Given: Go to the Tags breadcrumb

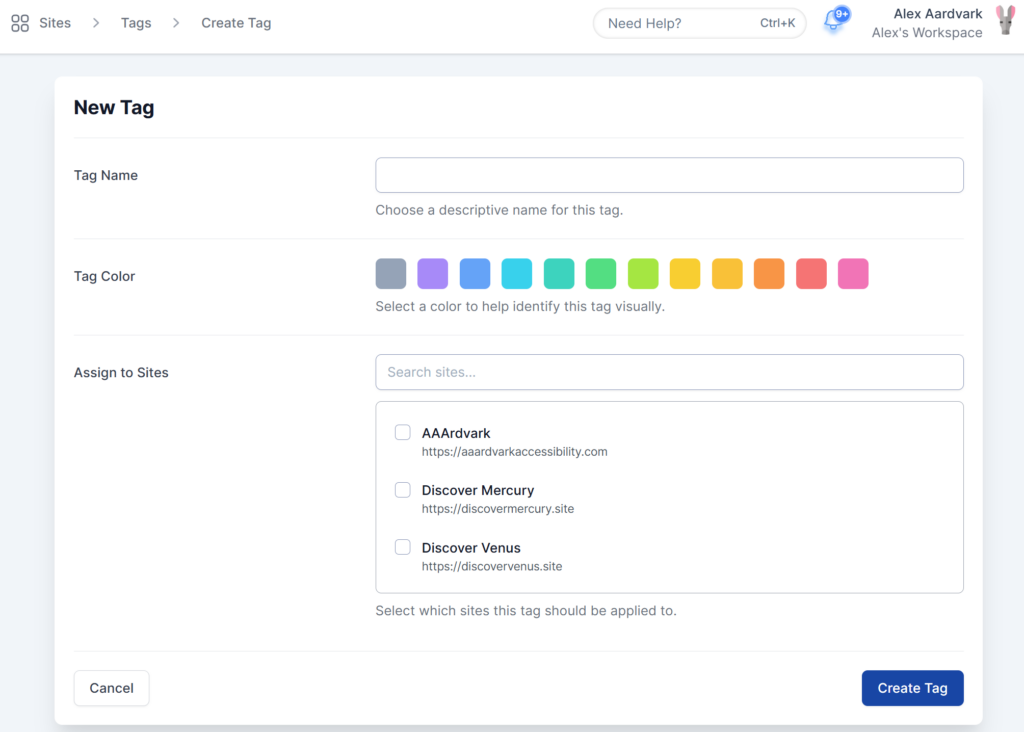Looking at the screenshot, I should coord(136,23).
